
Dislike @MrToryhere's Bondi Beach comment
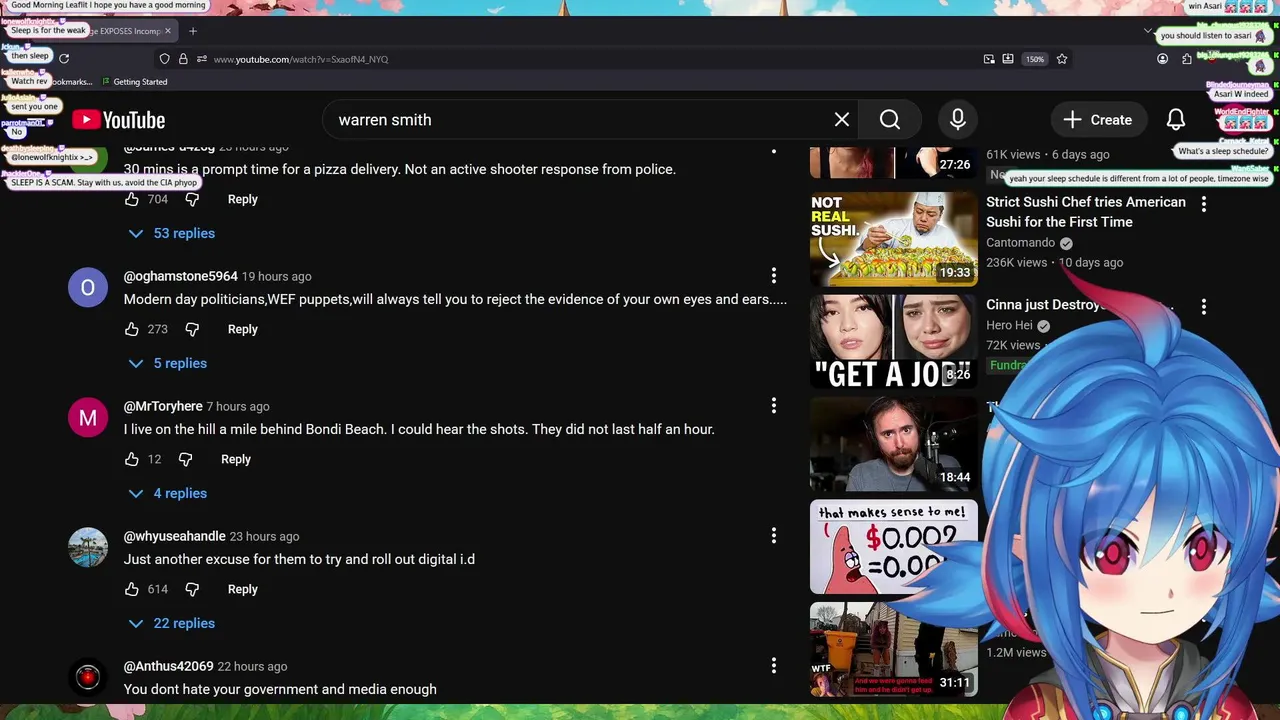(185, 459)
